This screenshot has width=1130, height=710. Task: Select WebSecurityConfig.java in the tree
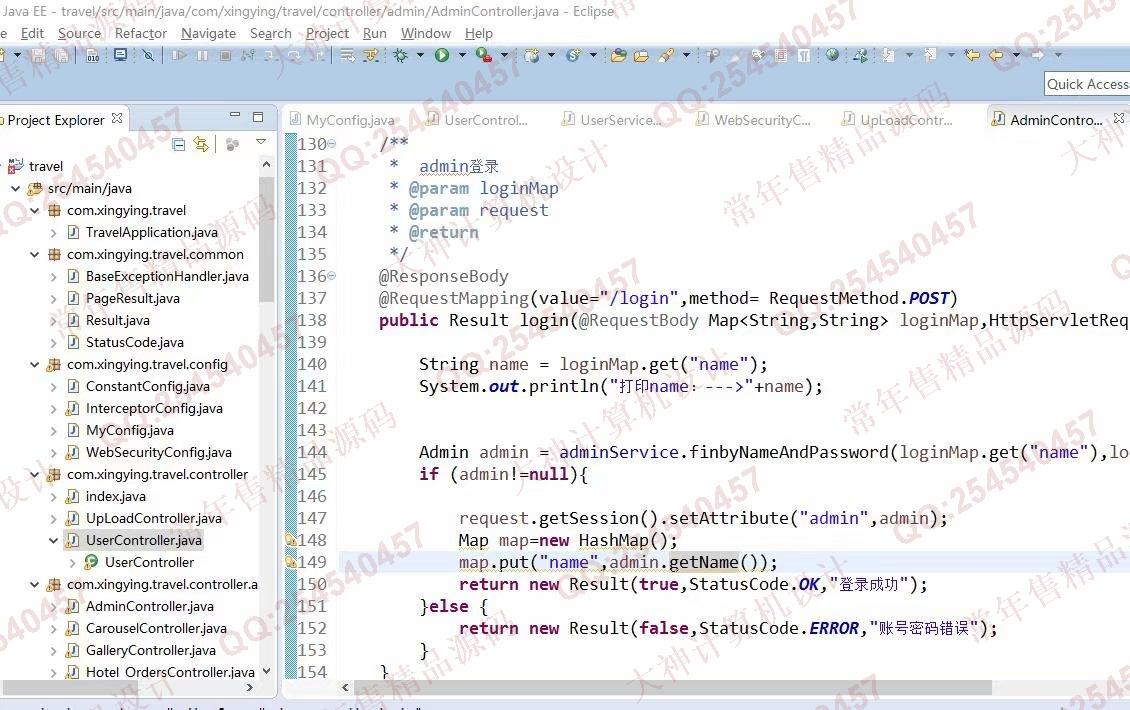coord(159,453)
